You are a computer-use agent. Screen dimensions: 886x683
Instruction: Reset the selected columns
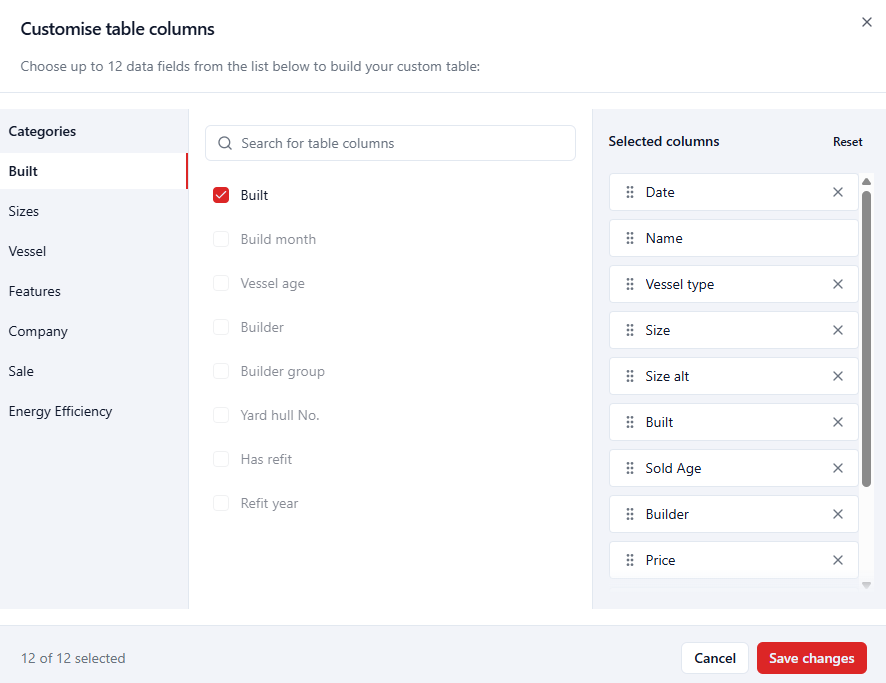(x=847, y=142)
